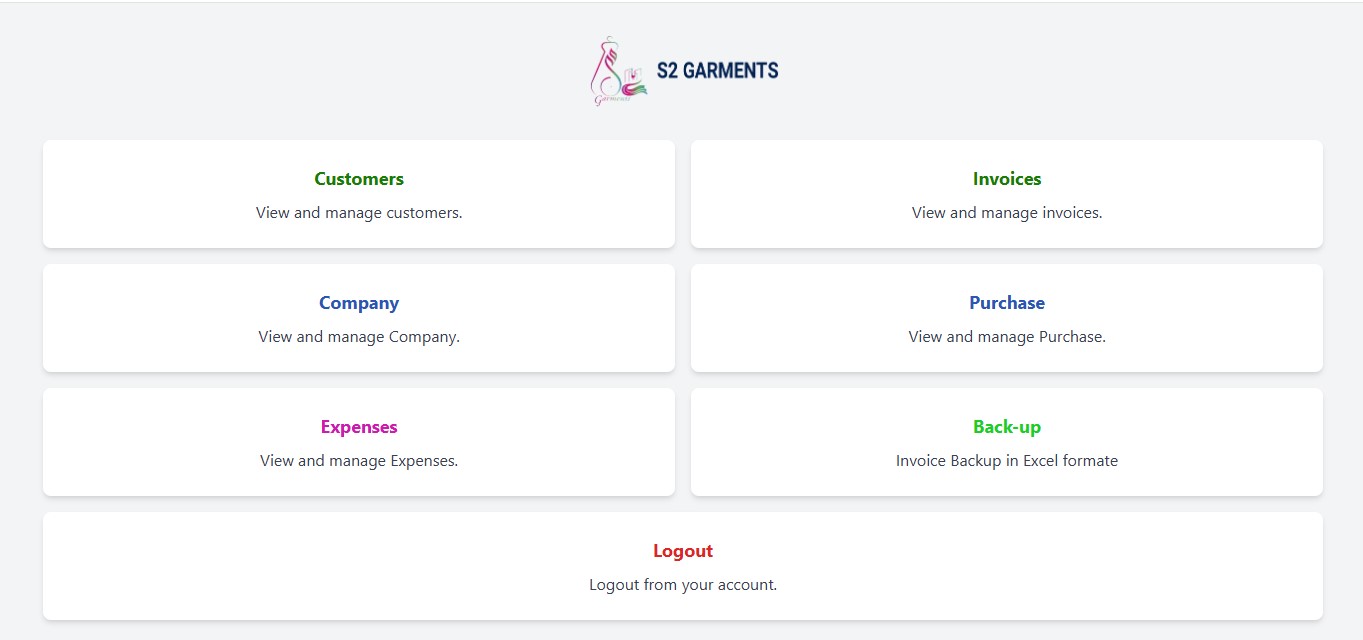Click Logout to sign out
The image size is (1363, 640).
pos(682,565)
